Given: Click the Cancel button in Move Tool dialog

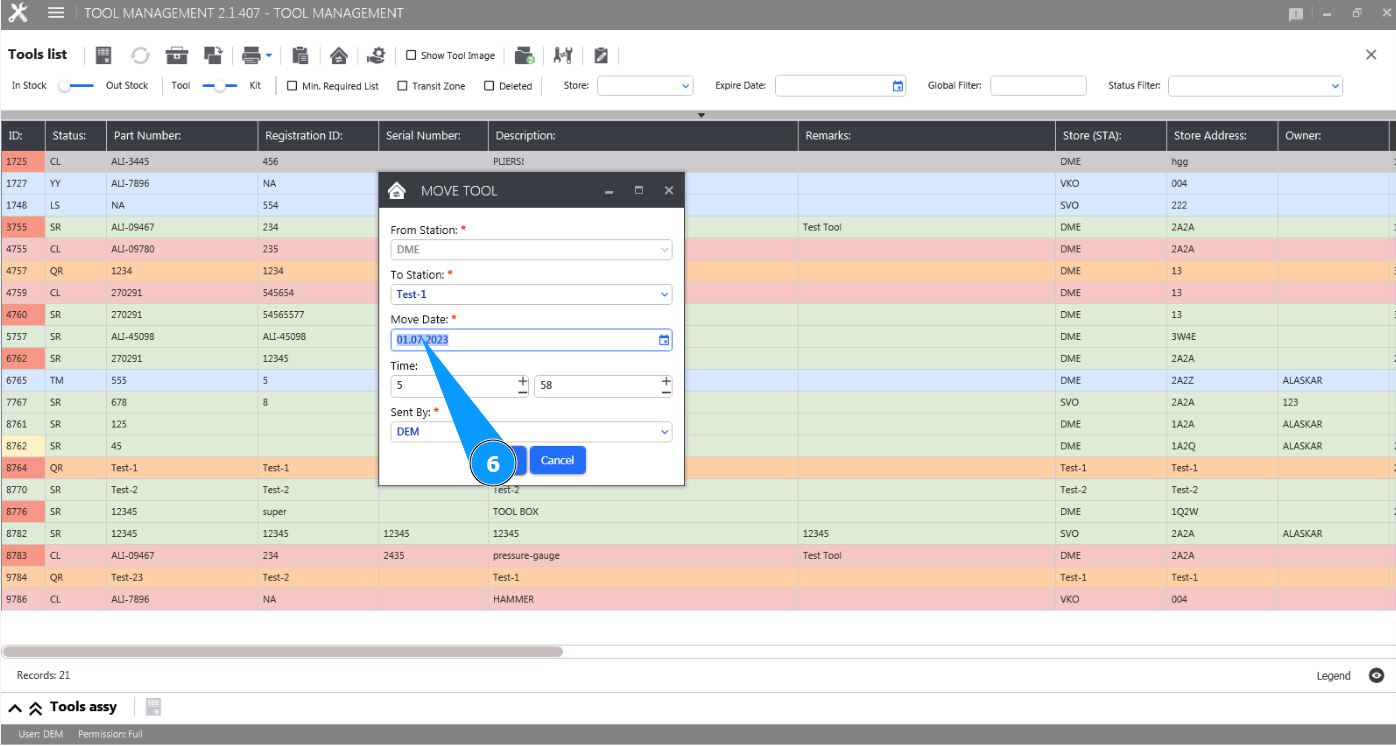Looking at the screenshot, I should pos(557,460).
